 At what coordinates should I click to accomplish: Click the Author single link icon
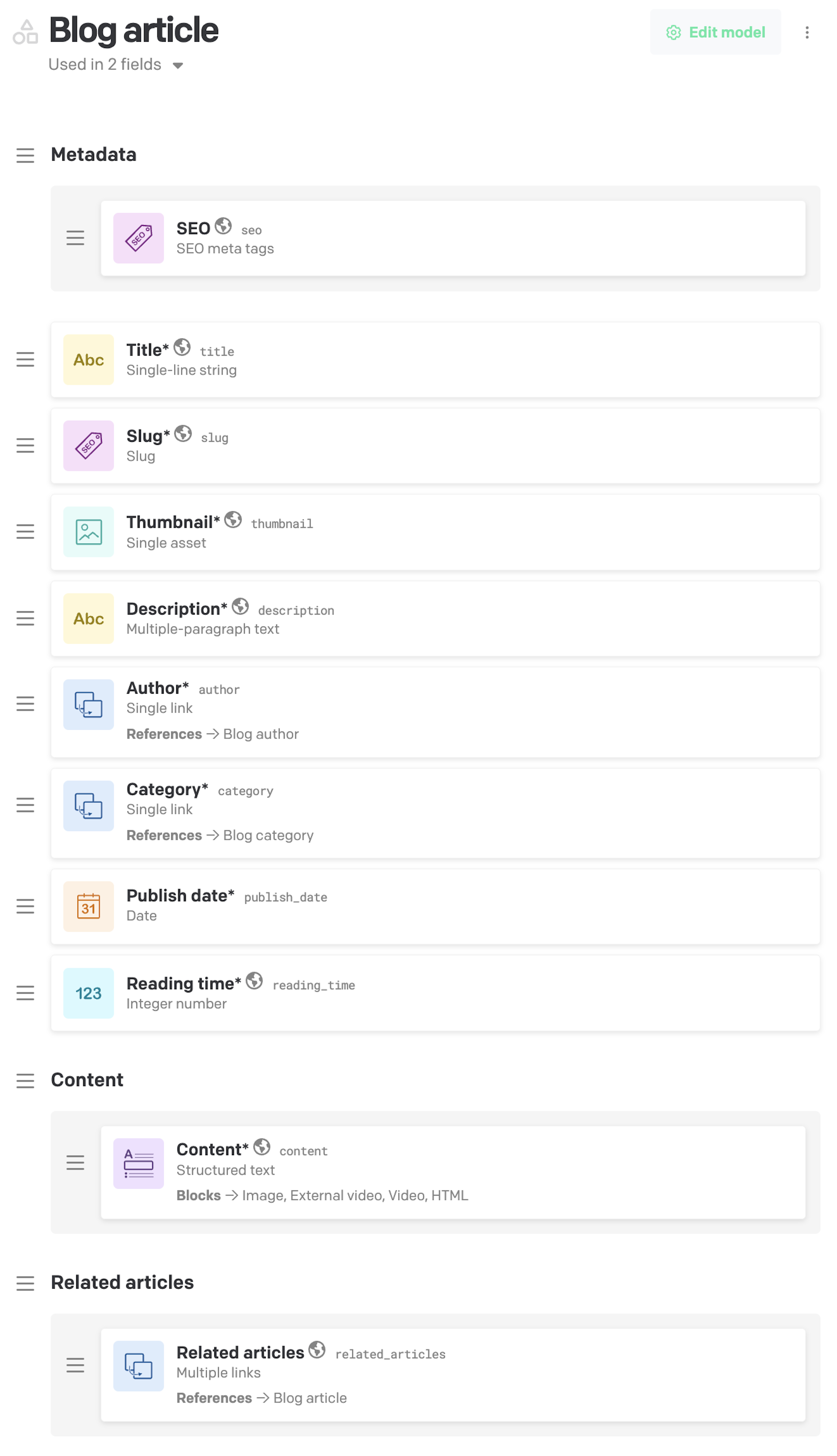click(89, 705)
